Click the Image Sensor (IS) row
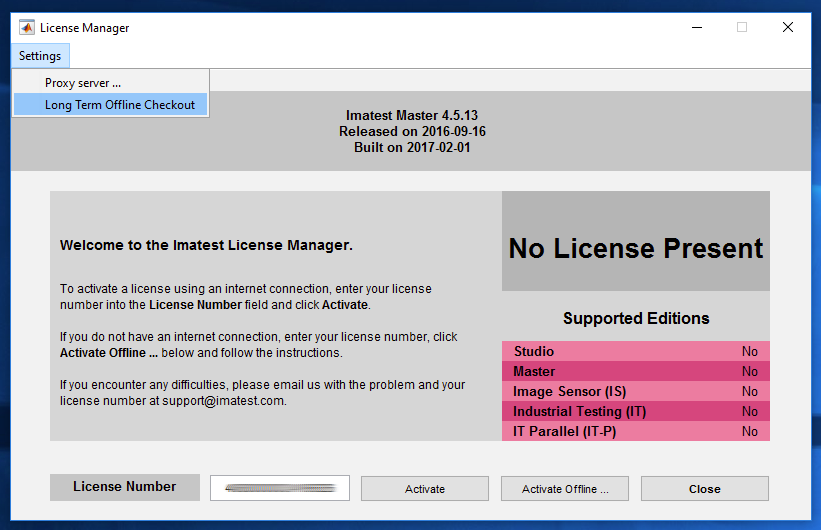The image size is (821, 530). point(636,391)
